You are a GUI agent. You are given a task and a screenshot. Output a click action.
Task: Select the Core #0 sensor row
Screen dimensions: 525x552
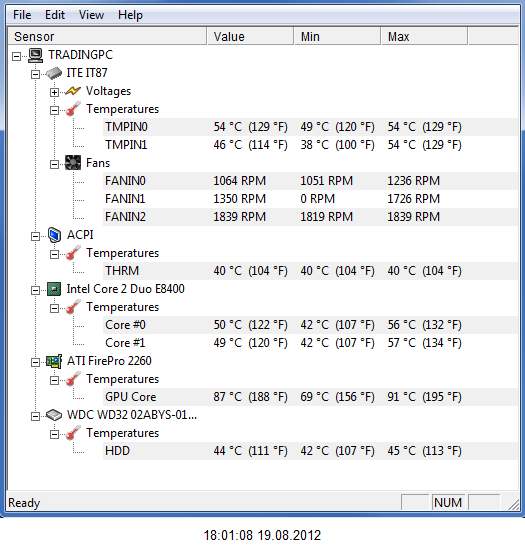coord(311,325)
